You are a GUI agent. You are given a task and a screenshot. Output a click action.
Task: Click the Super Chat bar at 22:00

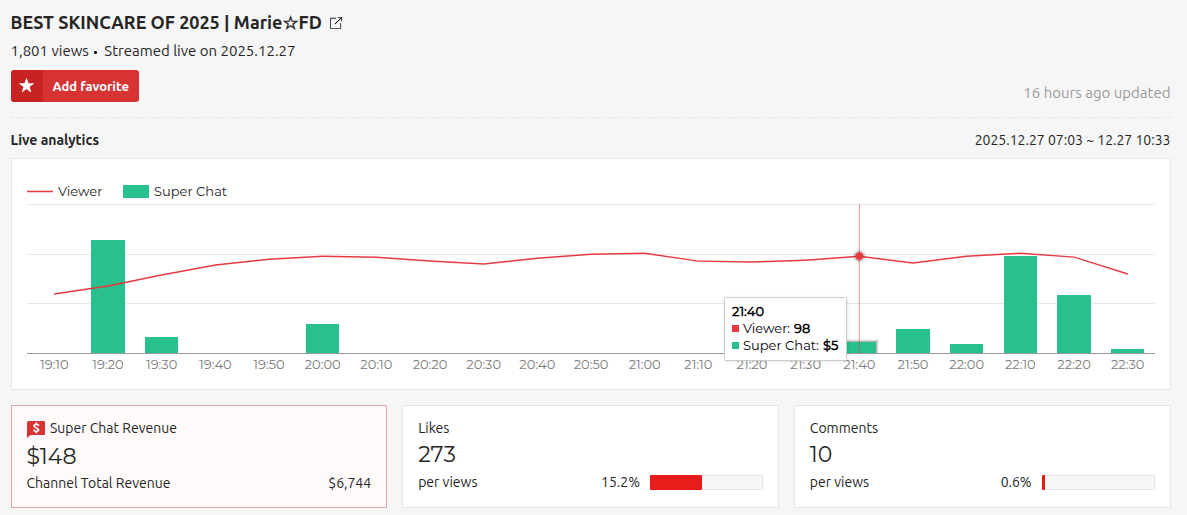tap(966, 348)
